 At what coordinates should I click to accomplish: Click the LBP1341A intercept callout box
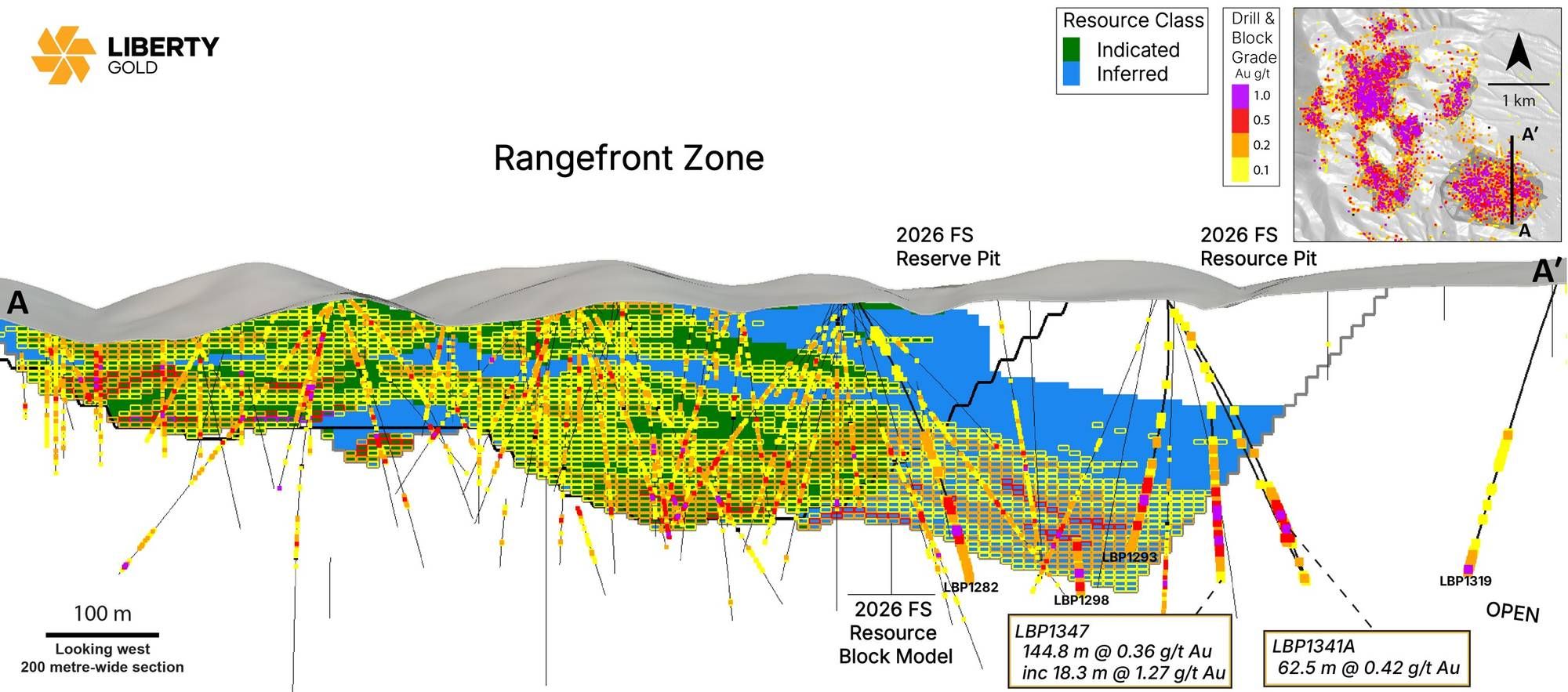[1367, 658]
